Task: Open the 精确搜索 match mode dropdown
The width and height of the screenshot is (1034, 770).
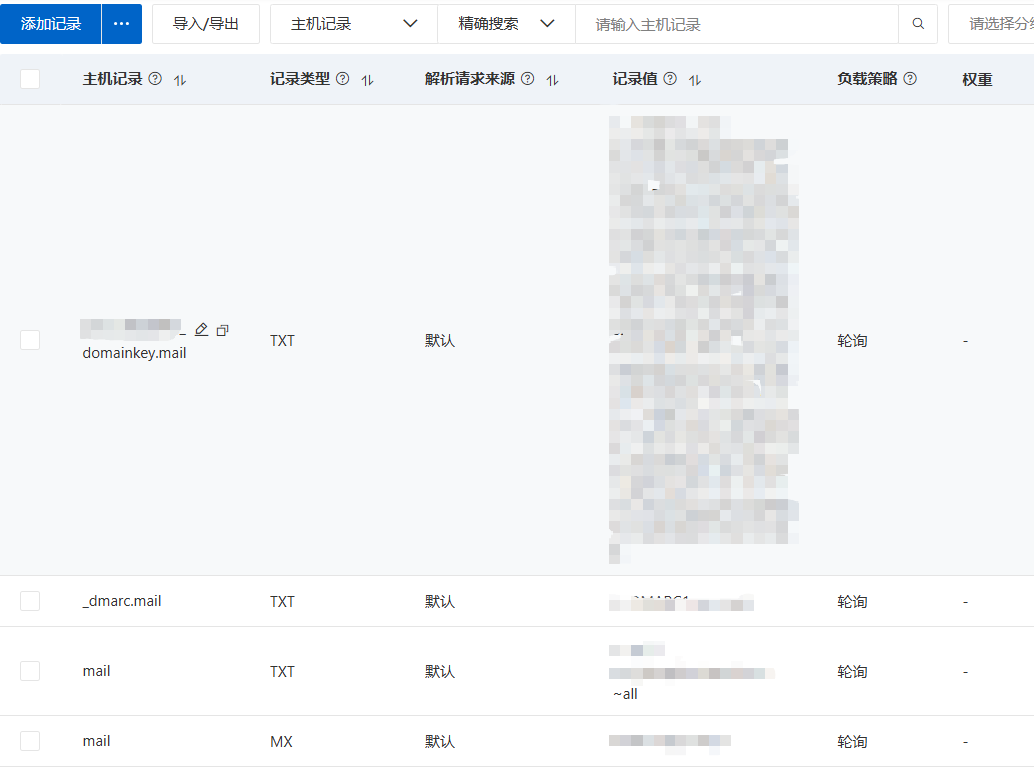Action: point(506,24)
